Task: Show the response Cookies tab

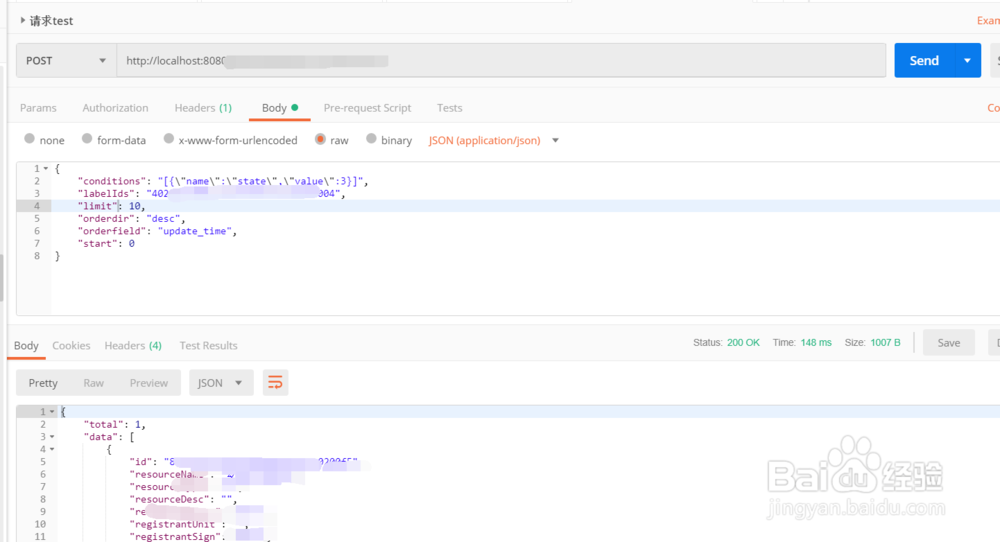Action: tap(71, 346)
